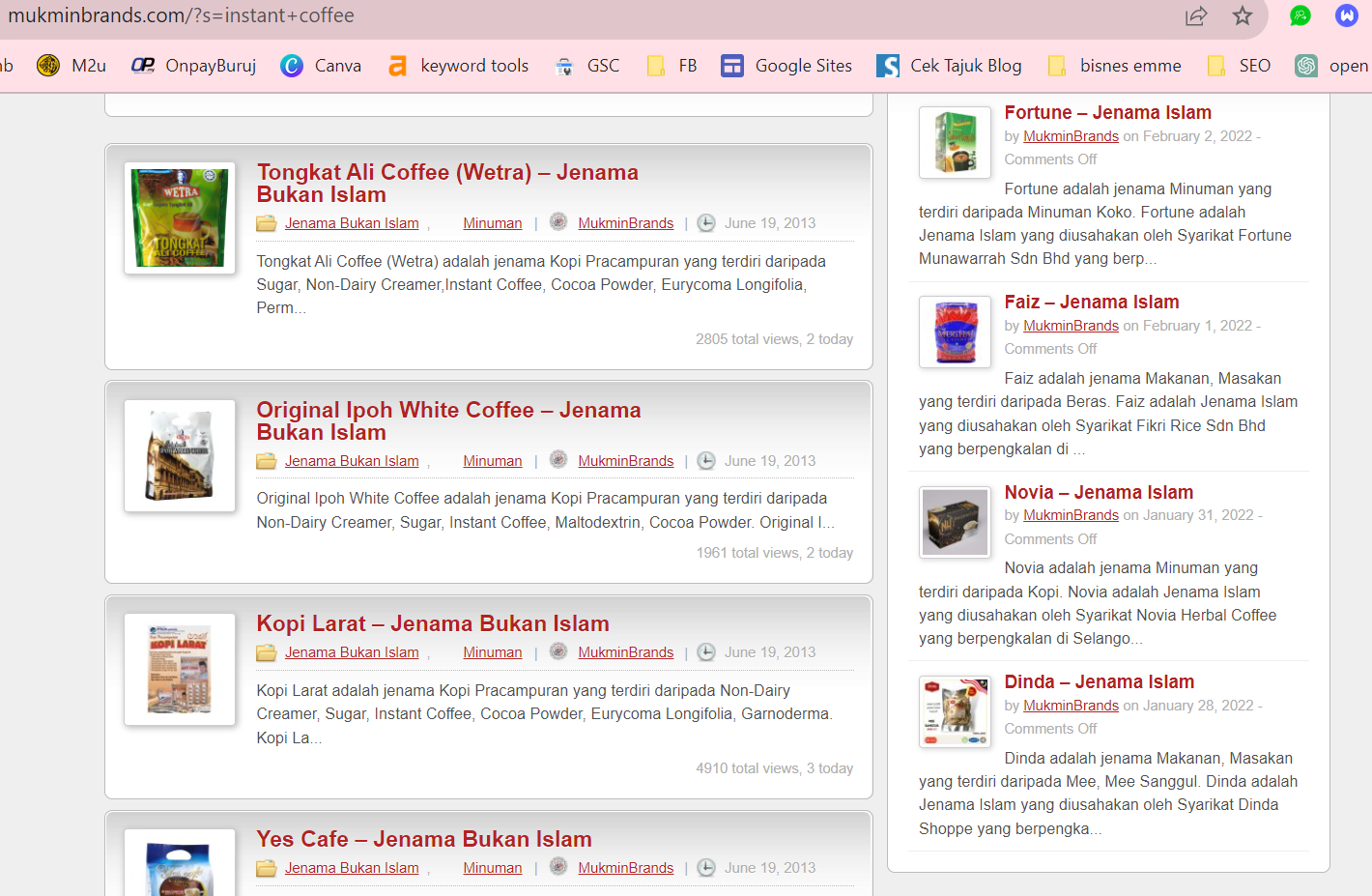
Task: Open the bisnes emme bookmarks folder
Action: pyautogui.click(x=1115, y=66)
